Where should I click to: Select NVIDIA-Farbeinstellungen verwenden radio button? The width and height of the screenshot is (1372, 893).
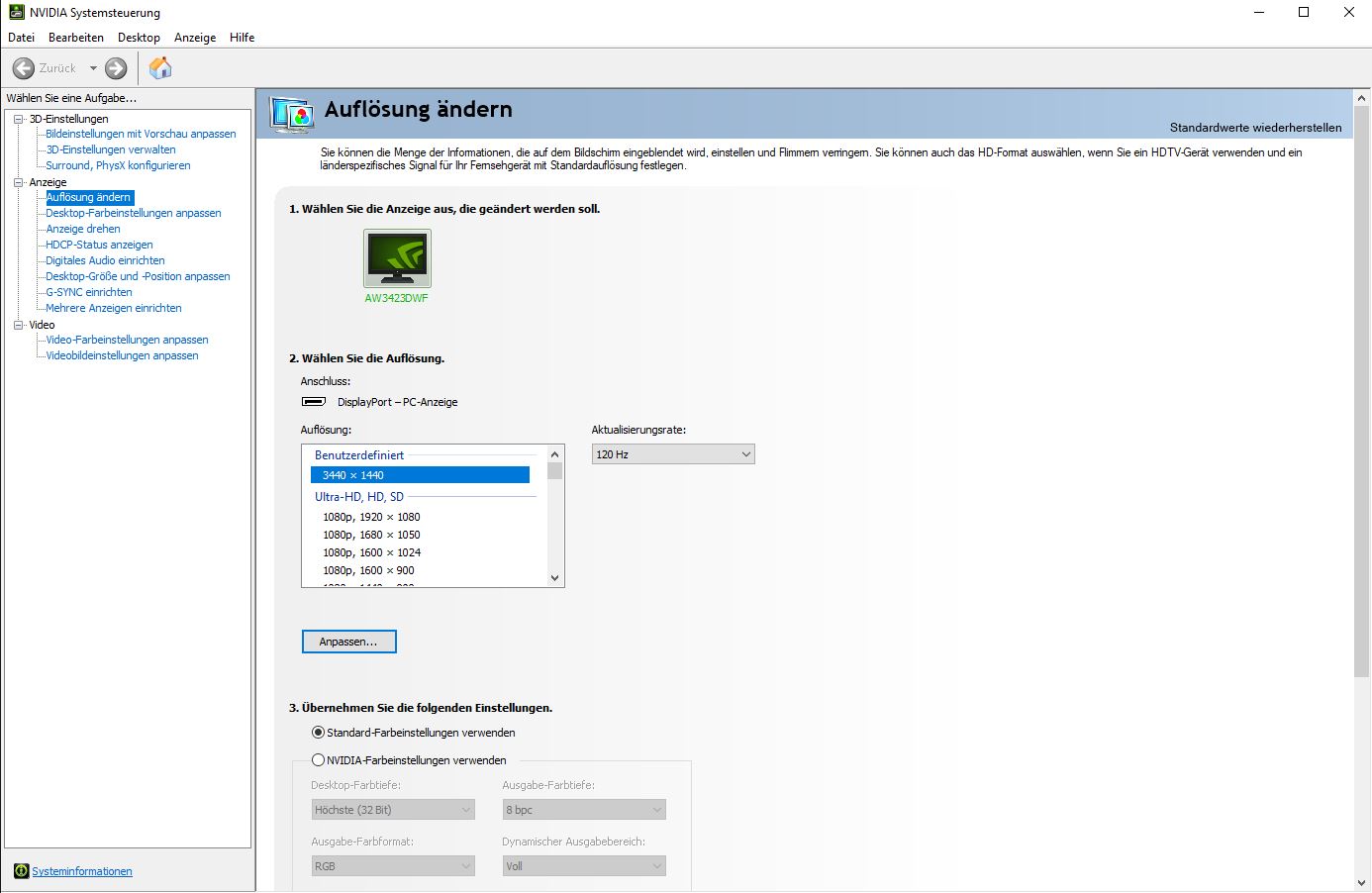tap(318, 760)
